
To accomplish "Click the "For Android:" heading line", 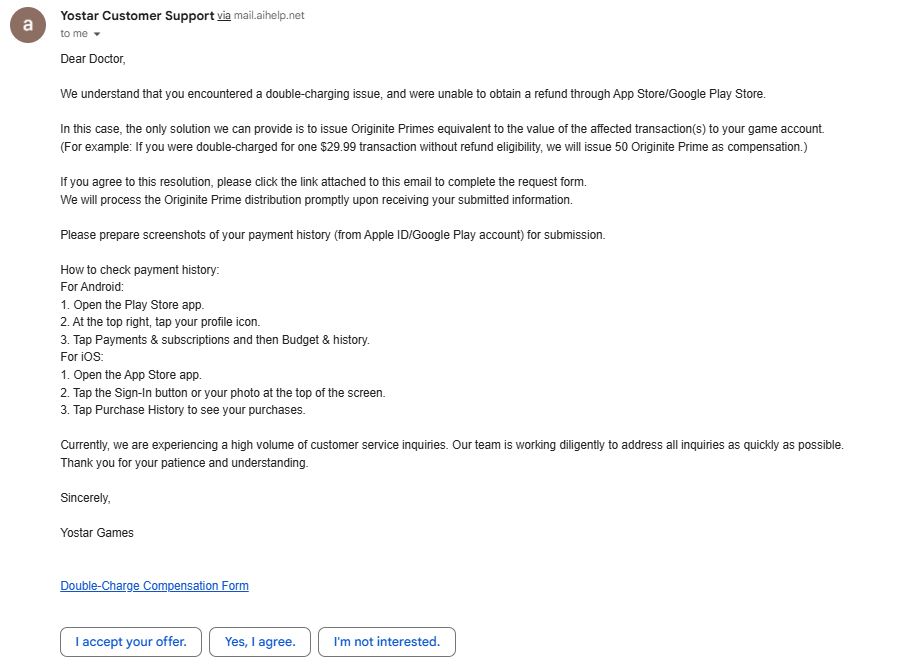I will tap(92, 287).
